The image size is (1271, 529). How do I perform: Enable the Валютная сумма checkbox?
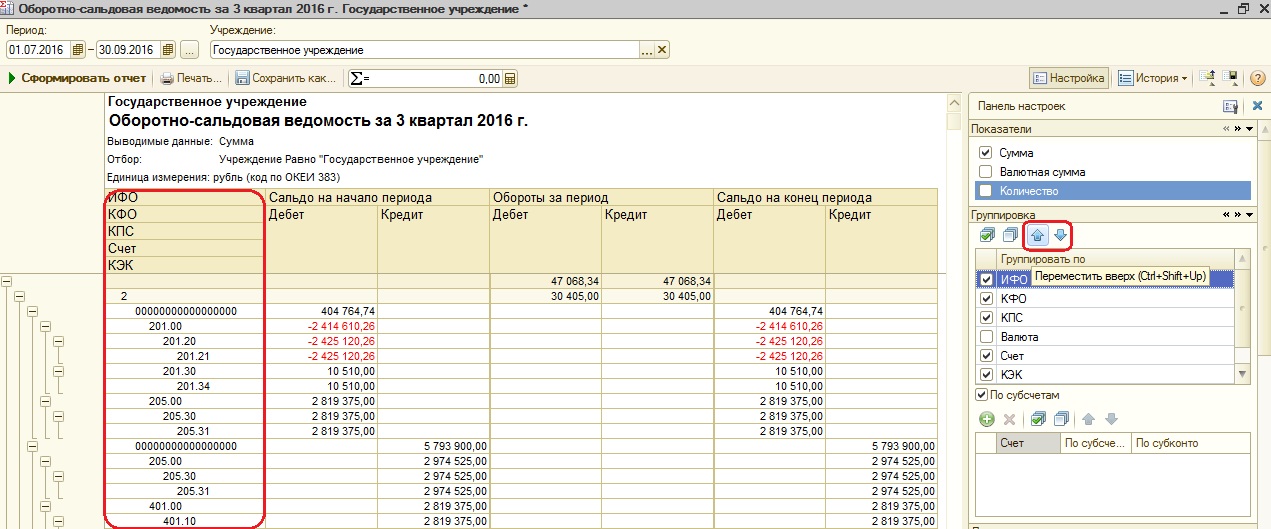[986, 172]
